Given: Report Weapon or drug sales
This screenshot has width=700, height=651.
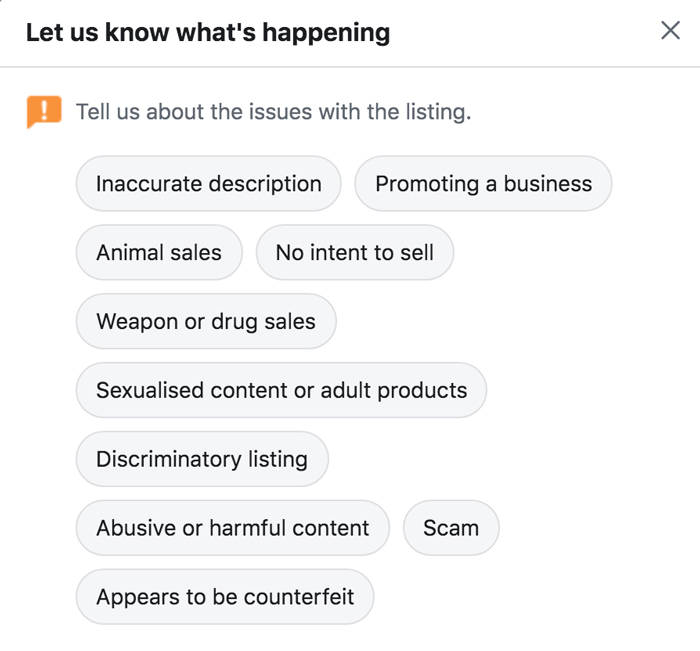Looking at the screenshot, I should coord(206,322).
